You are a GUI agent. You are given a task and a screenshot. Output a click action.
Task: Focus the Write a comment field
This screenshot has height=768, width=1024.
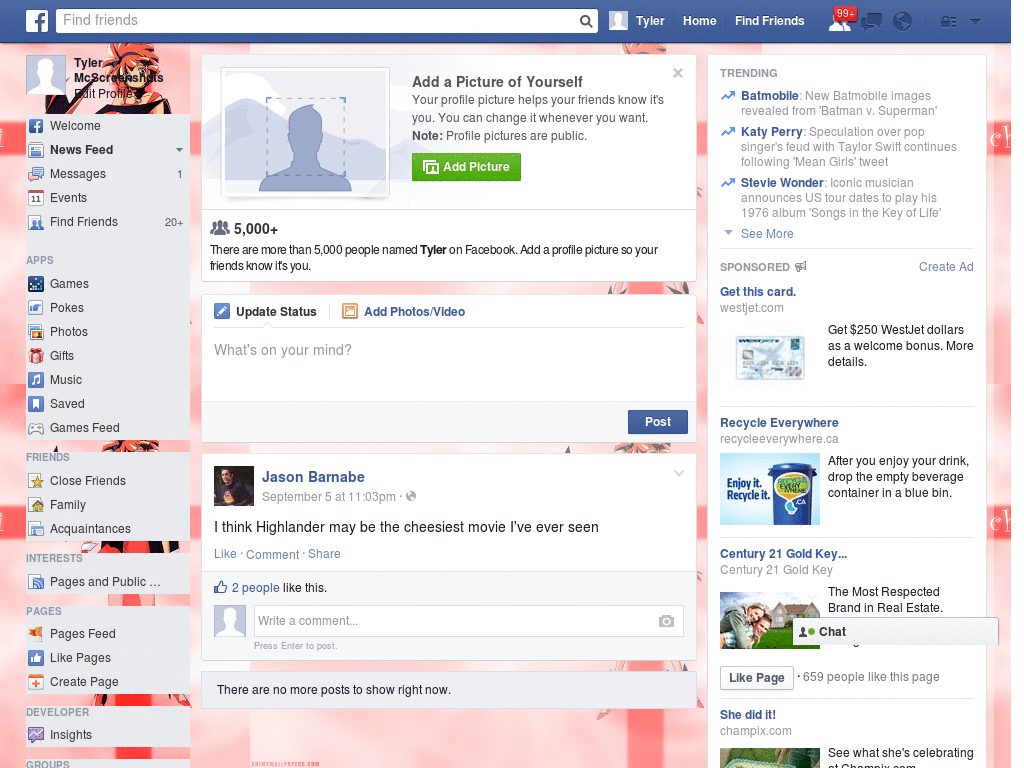pos(468,621)
